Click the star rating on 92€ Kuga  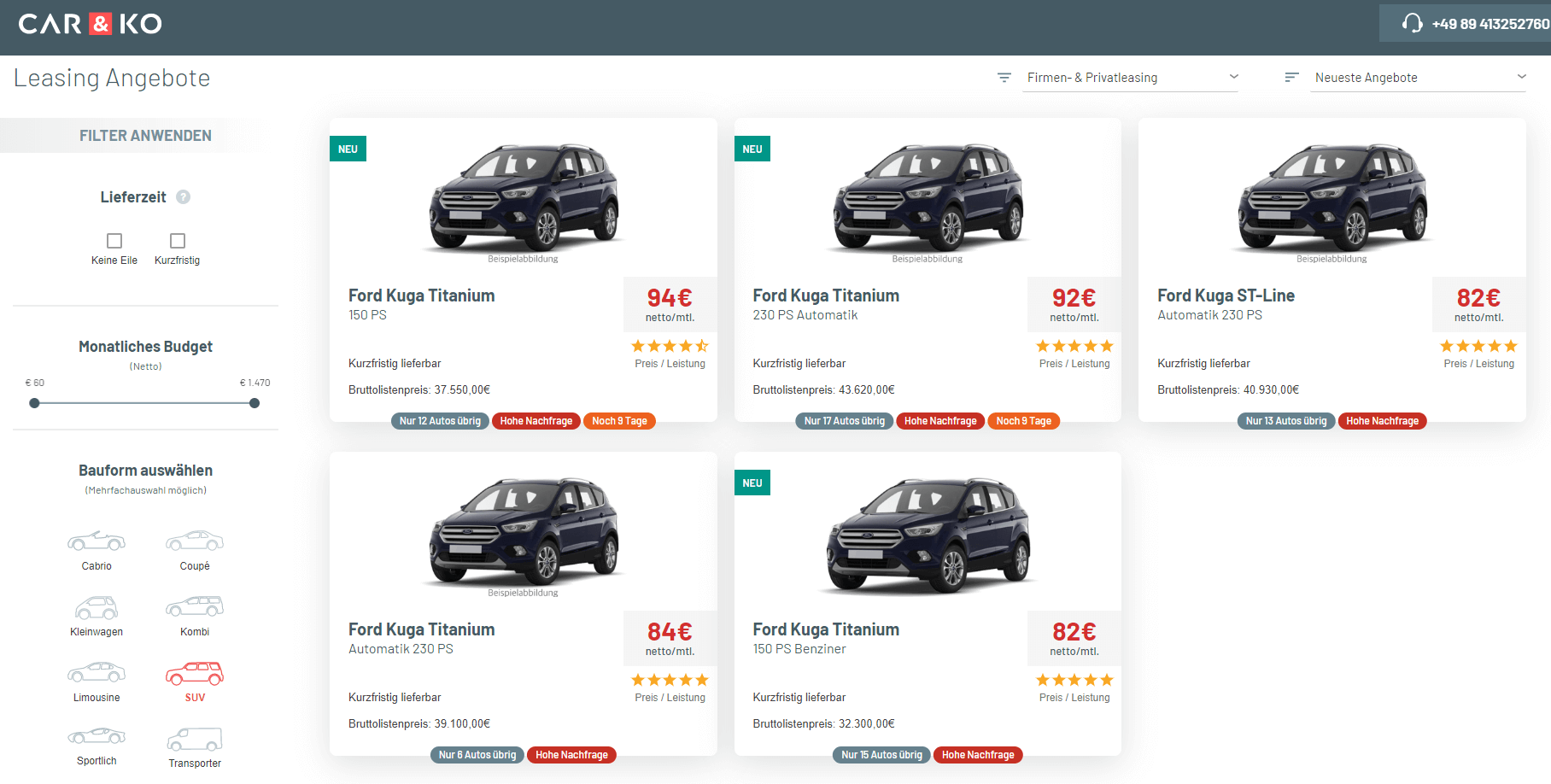1074,346
